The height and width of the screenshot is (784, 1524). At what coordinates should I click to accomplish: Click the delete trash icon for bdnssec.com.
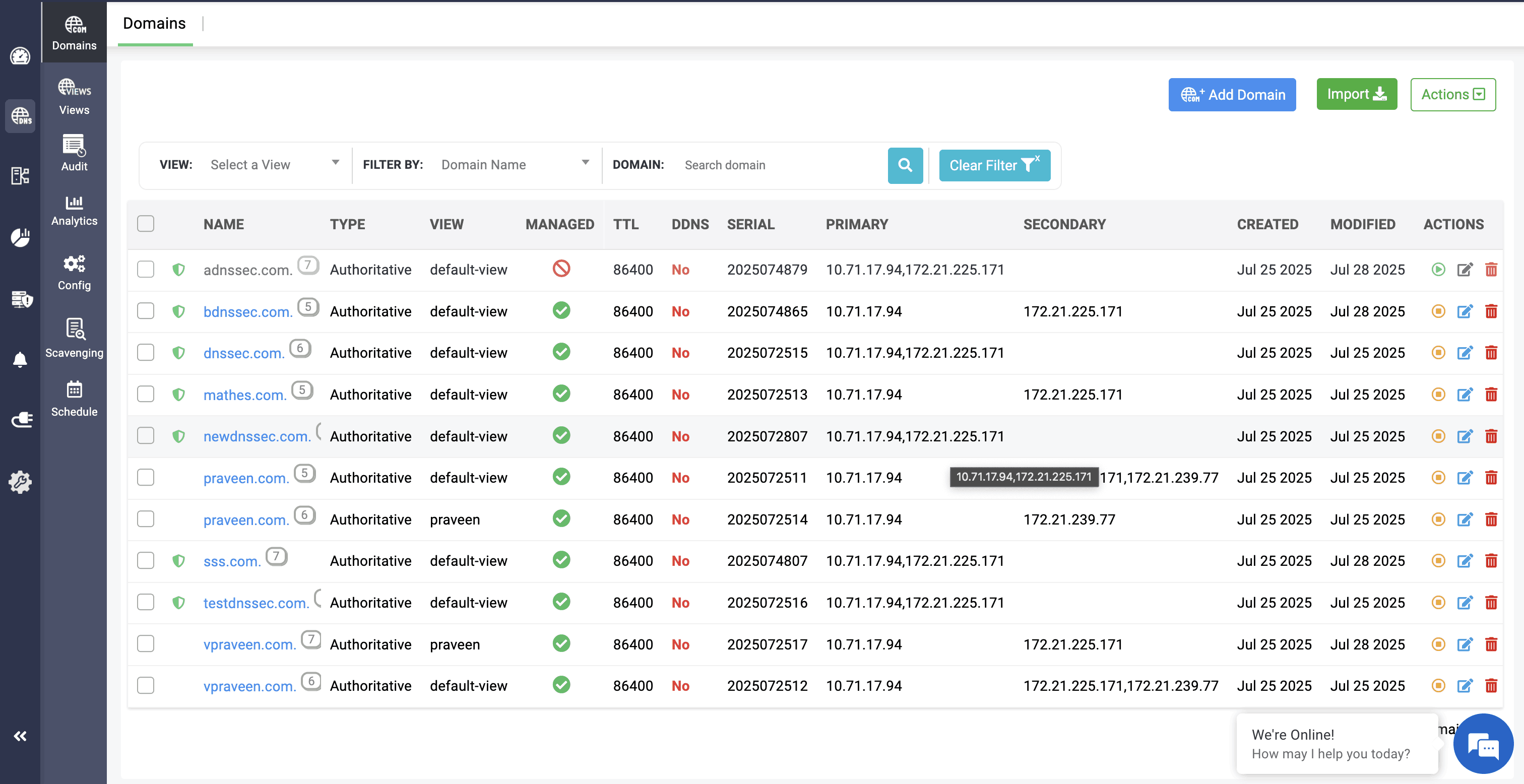[1491, 311]
